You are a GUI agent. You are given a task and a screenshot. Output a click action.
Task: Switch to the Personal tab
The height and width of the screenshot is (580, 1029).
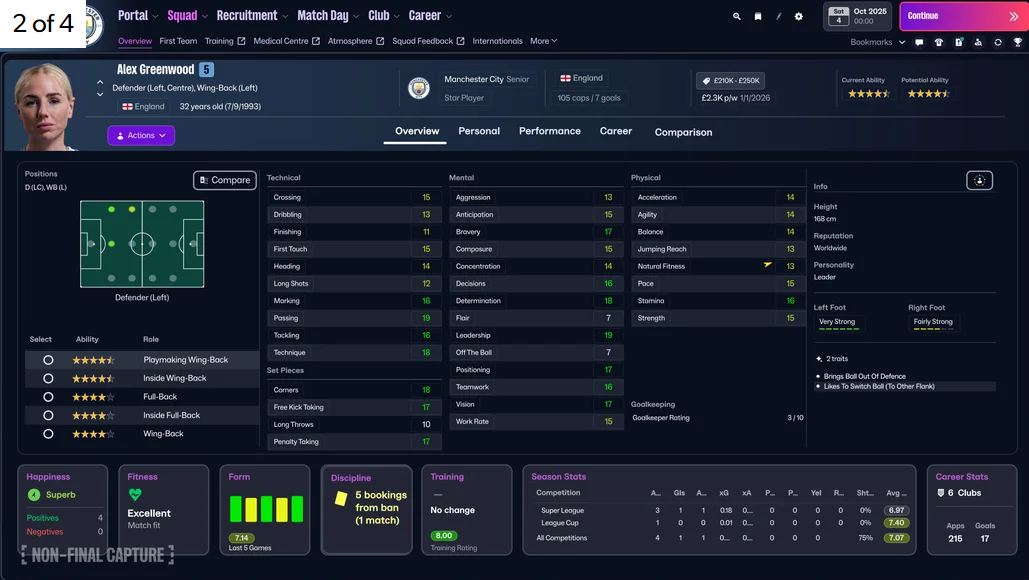coord(479,131)
